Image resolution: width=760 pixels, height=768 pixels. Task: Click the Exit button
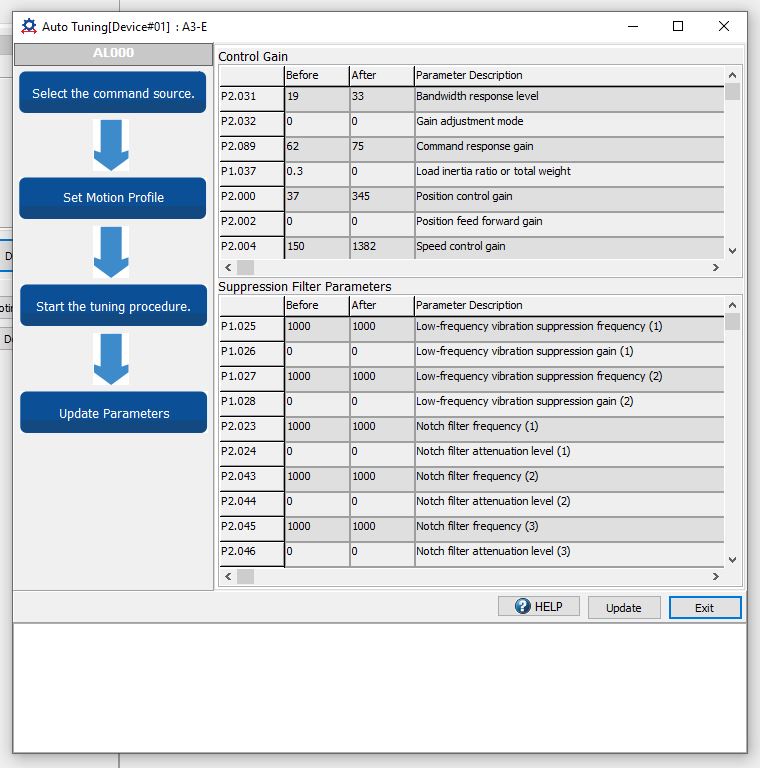tap(705, 607)
